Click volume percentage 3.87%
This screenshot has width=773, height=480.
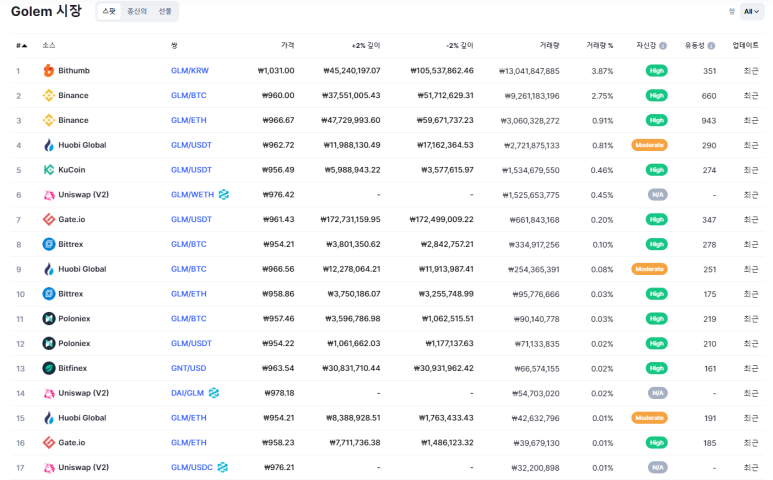click(602, 71)
